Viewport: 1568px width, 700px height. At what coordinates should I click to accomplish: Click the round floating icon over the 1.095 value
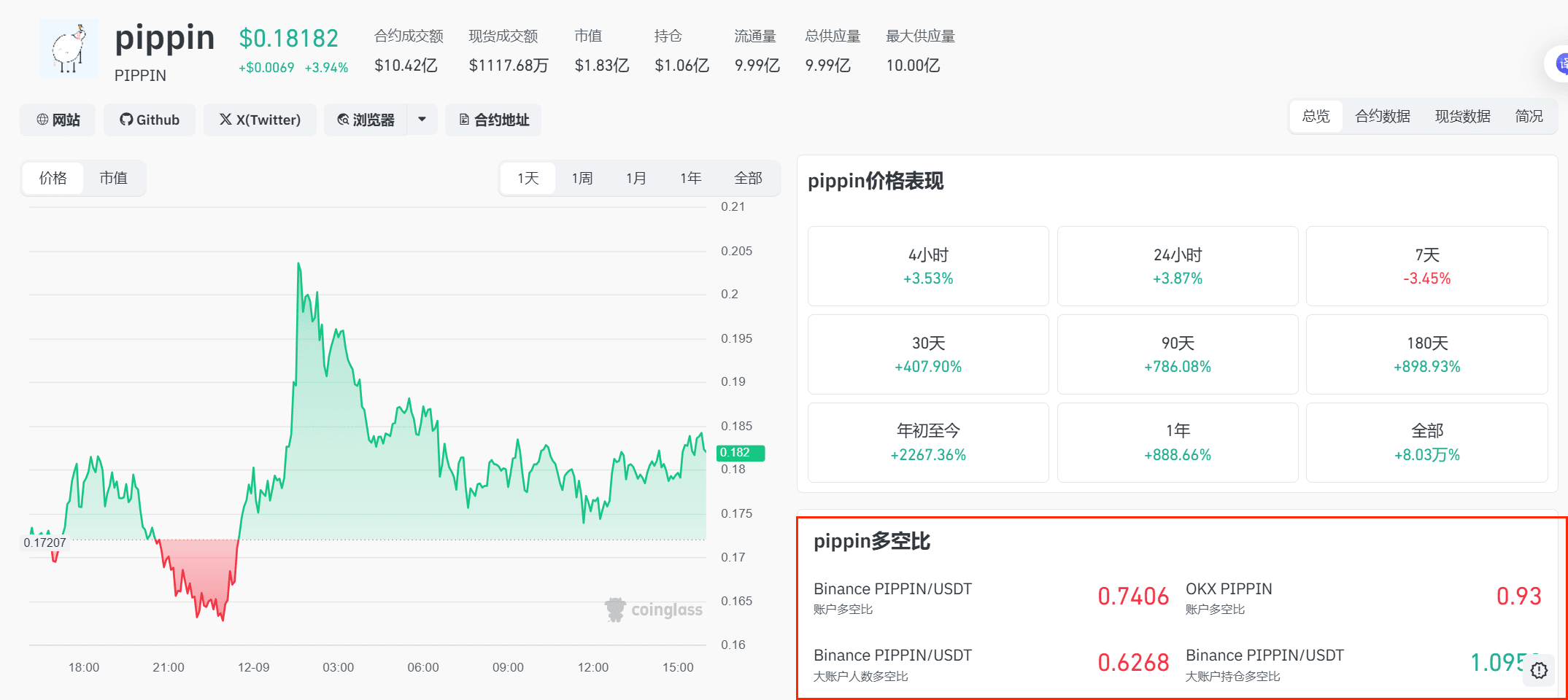[1540, 671]
